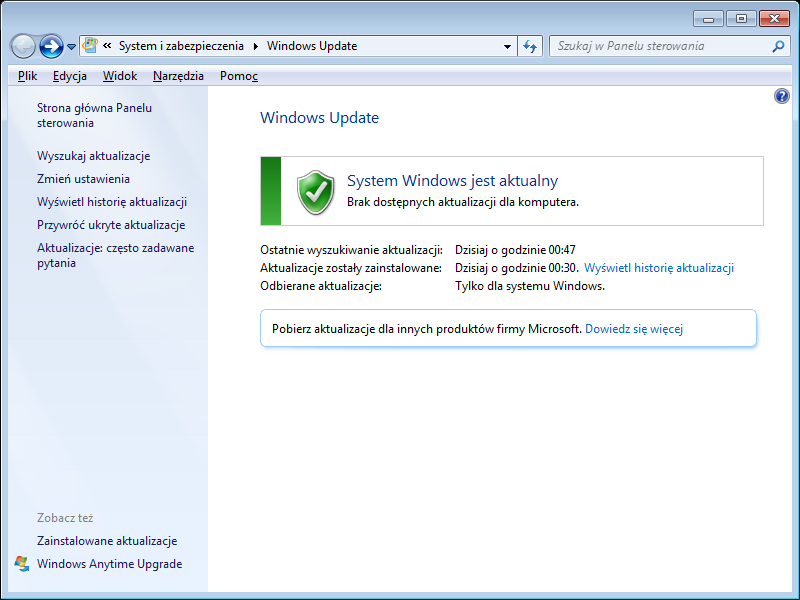
Task: Close the Windows Update window
Action: click(774, 19)
